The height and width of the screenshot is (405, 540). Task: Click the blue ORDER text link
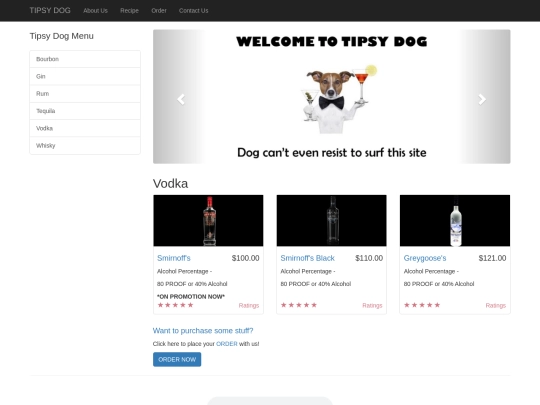coord(227,344)
